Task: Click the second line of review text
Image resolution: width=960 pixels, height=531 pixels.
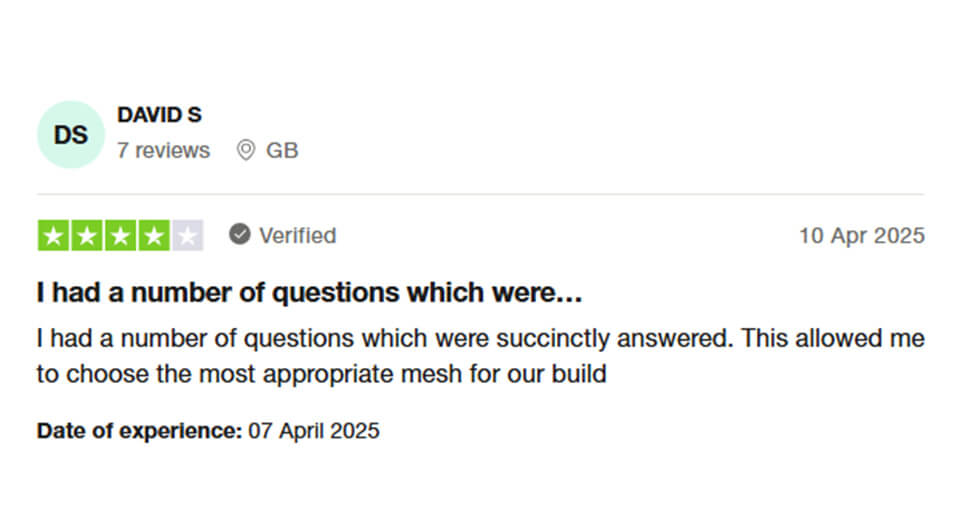Action: pos(321,374)
